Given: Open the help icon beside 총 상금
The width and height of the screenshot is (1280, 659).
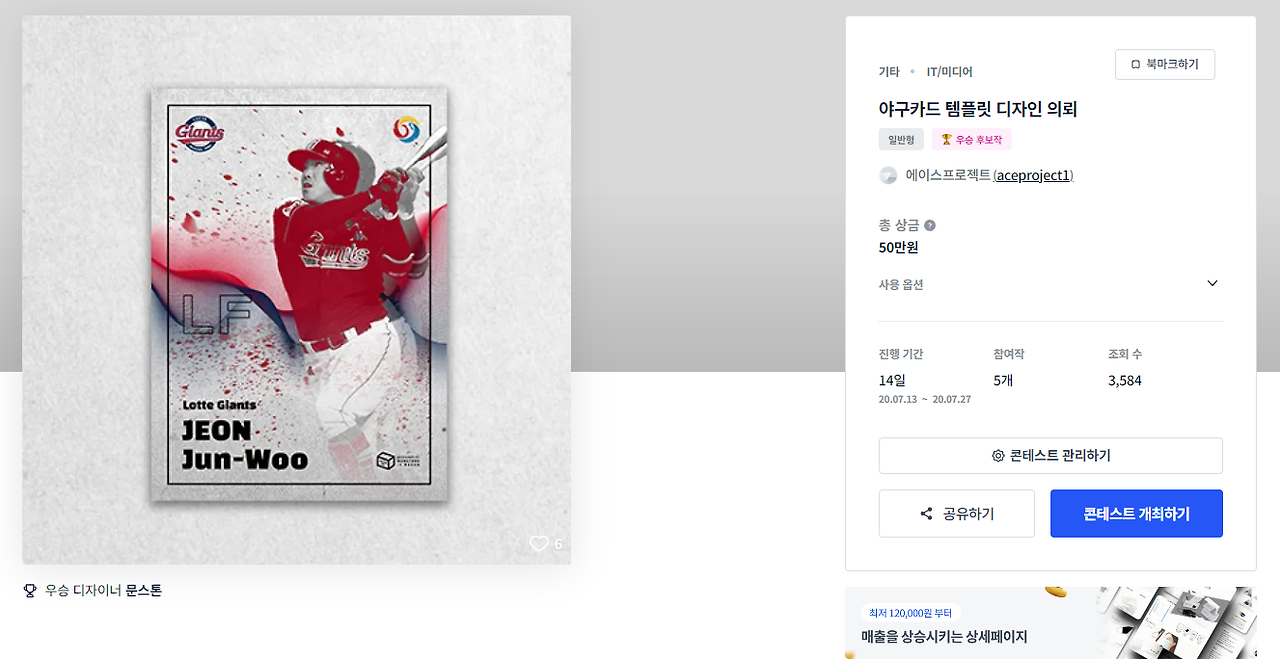Looking at the screenshot, I should pyautogui.click(x=930, y=226).
